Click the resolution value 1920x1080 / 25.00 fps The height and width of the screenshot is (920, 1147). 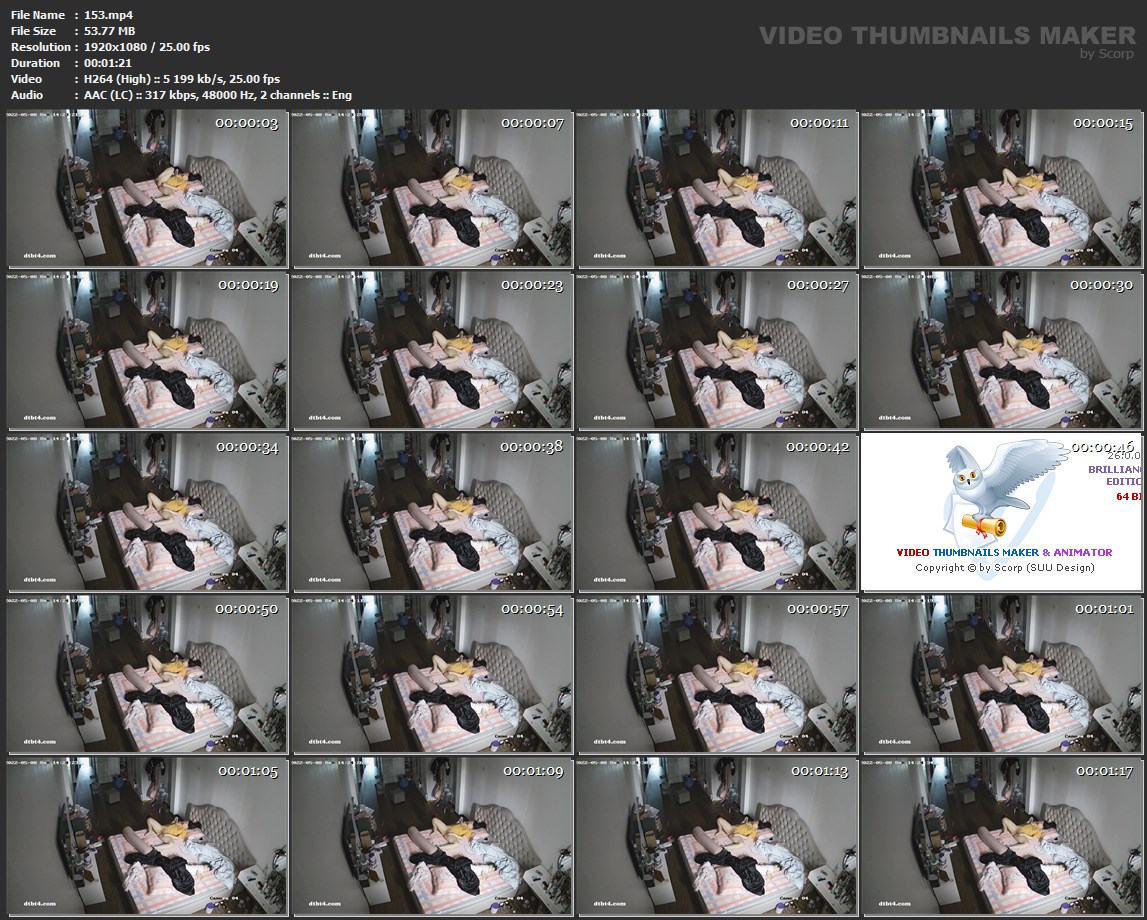[x=147, y=47]
